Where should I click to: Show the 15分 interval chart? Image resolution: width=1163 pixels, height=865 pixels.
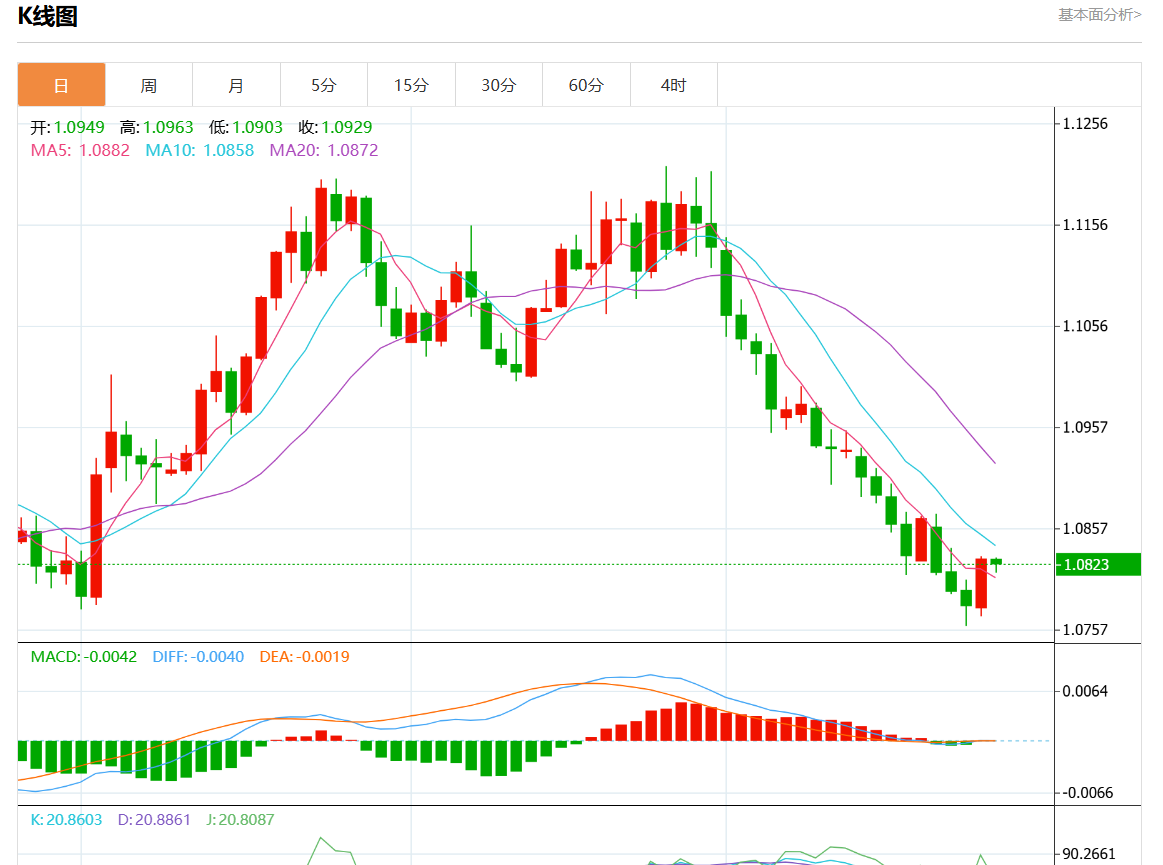point(411,85)
